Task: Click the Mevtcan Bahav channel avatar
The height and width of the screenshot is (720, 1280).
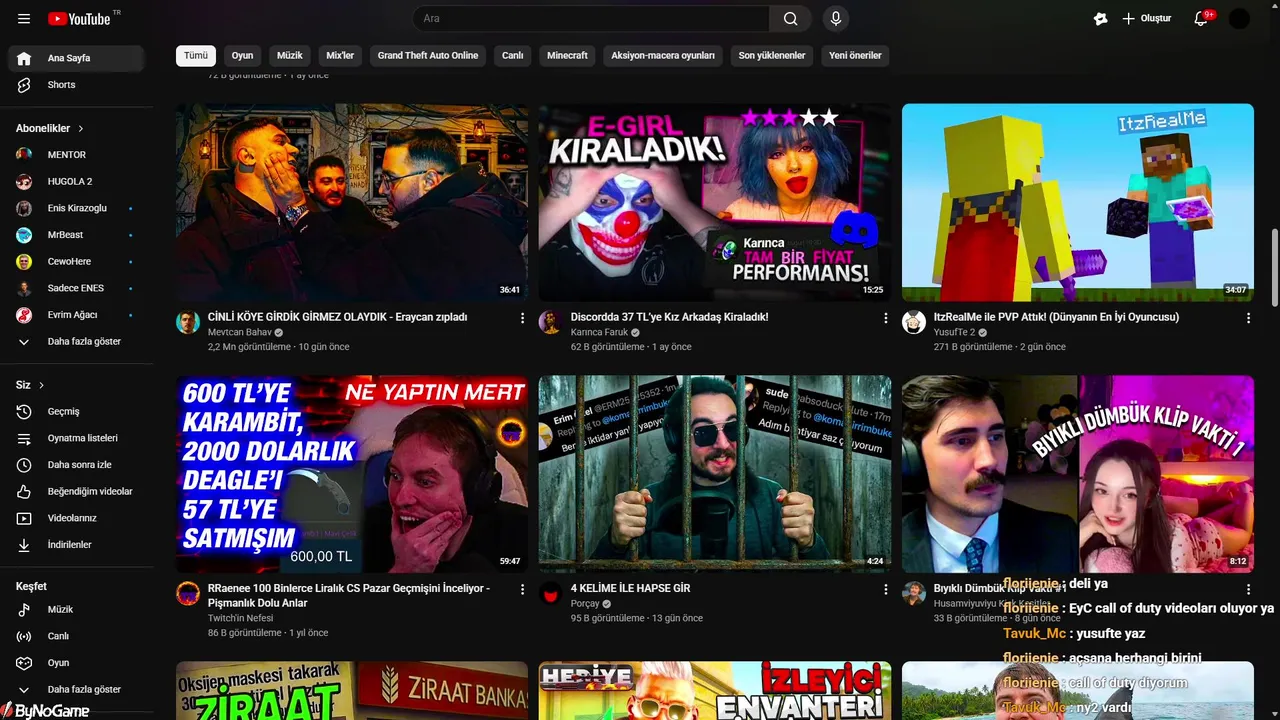Action: 188,322
